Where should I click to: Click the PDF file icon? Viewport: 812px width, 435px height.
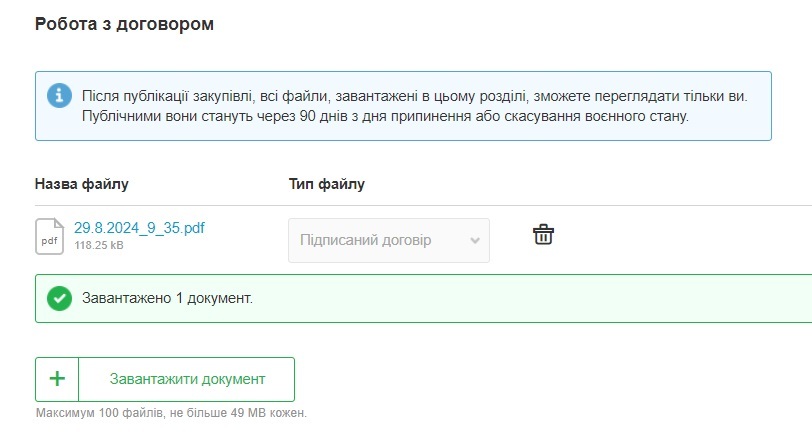[49, 236]
